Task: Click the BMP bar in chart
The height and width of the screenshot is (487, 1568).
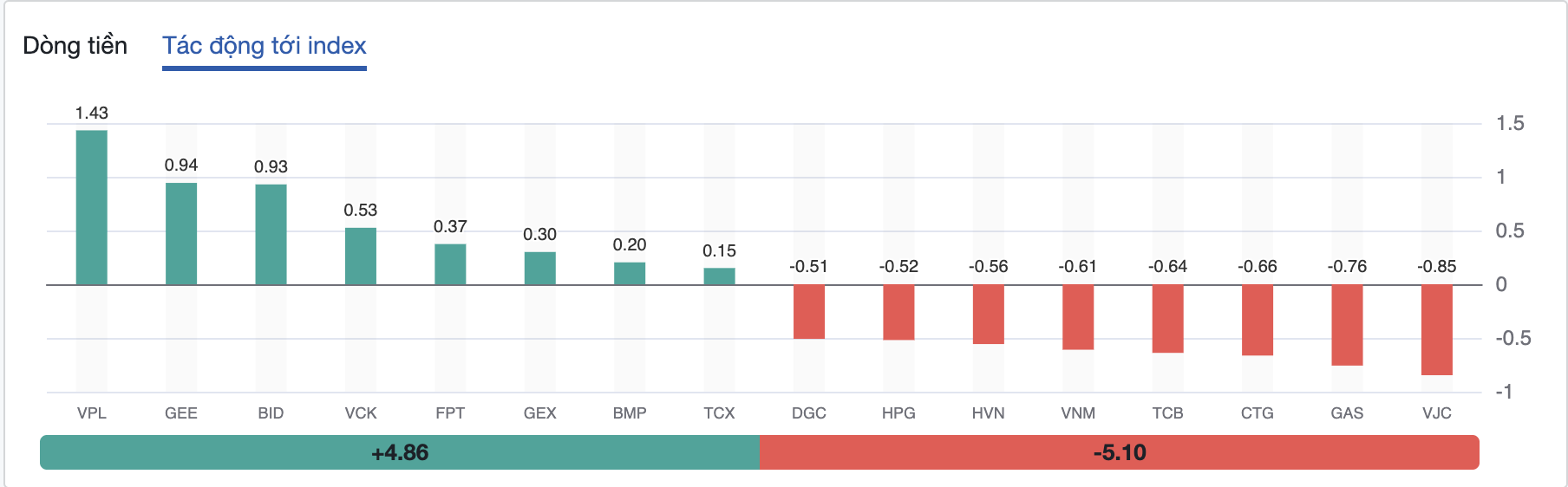Action: 630,274
